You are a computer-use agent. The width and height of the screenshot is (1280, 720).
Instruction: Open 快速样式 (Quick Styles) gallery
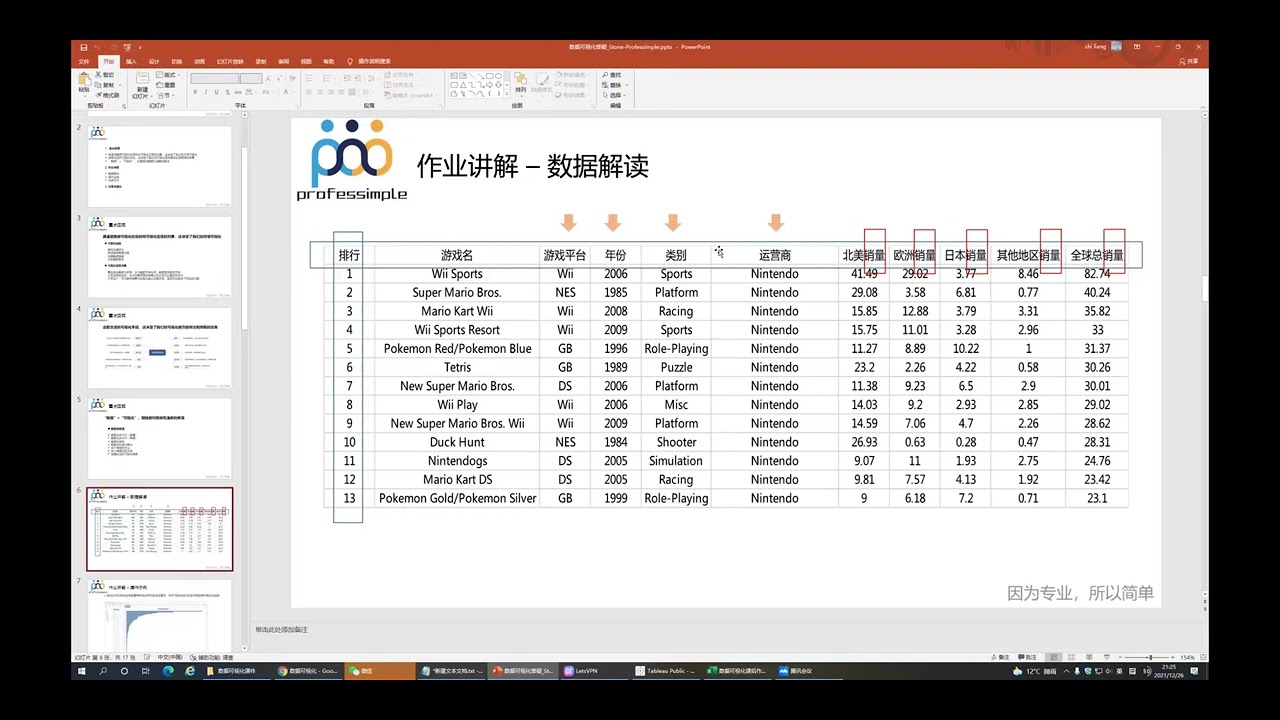[542, 85]
